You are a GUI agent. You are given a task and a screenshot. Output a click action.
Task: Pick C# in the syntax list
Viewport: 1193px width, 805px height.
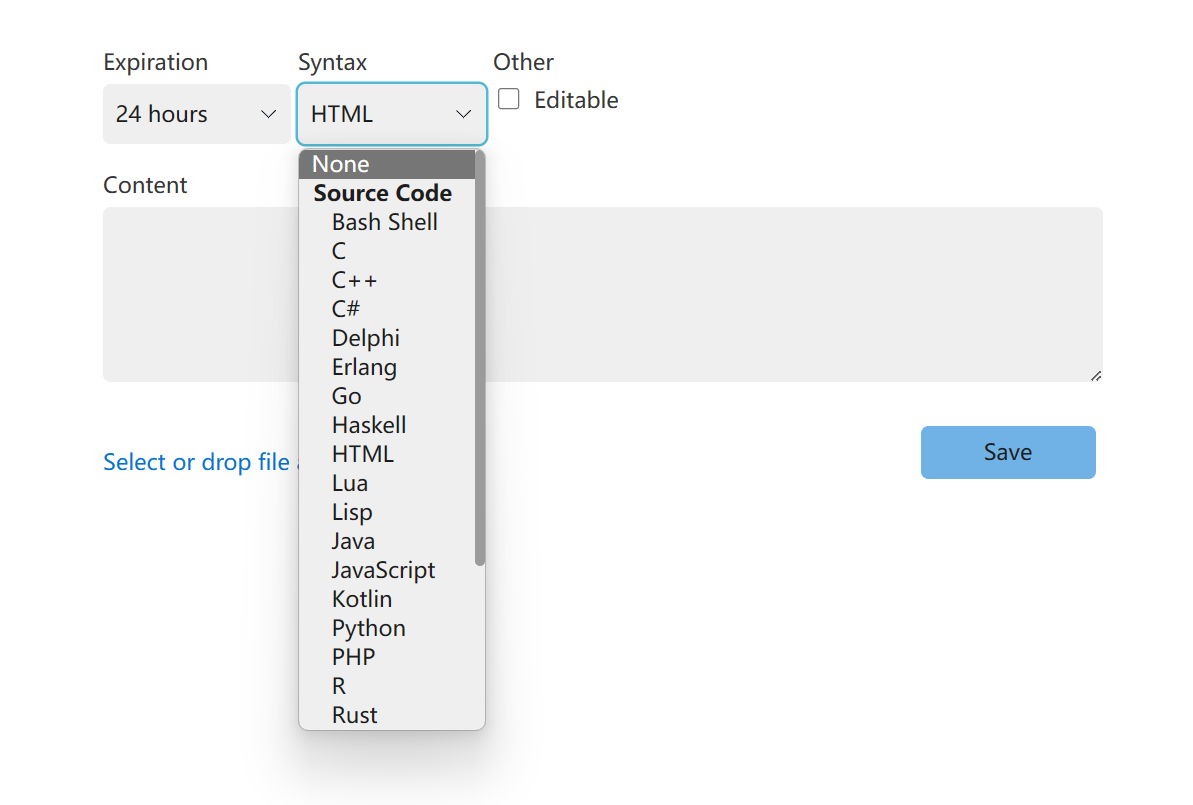tap(346, 309)
